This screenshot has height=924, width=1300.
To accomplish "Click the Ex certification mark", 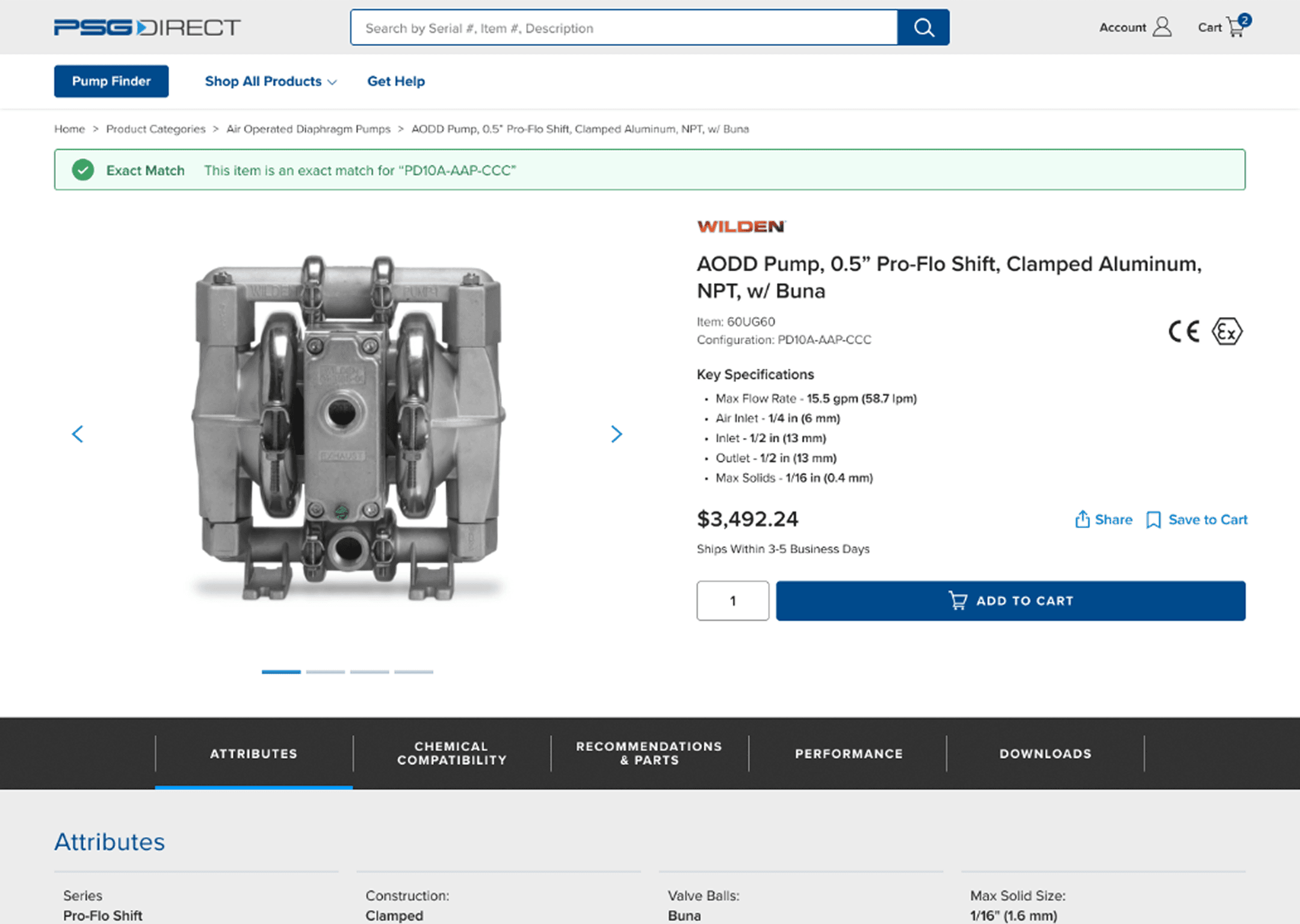I will (x=1227, y=330).
